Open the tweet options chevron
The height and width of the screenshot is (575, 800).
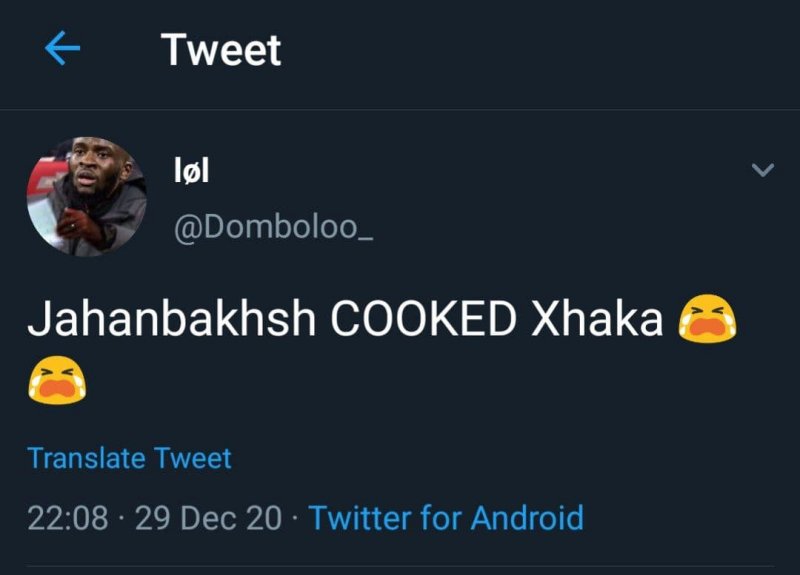[x=762, y=171]
